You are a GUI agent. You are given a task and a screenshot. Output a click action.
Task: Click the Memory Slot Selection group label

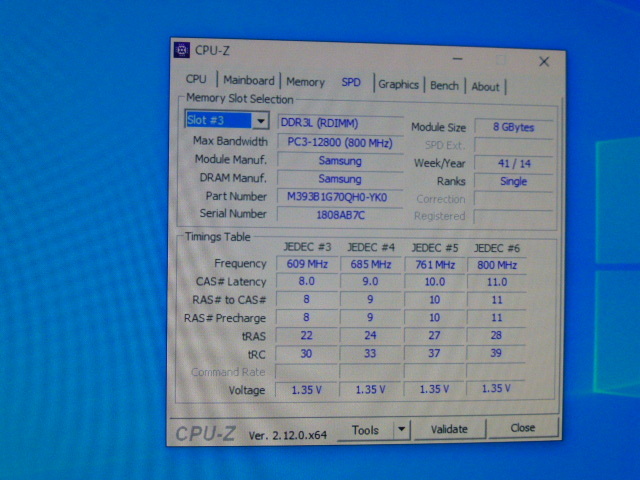tap(240, 99)
